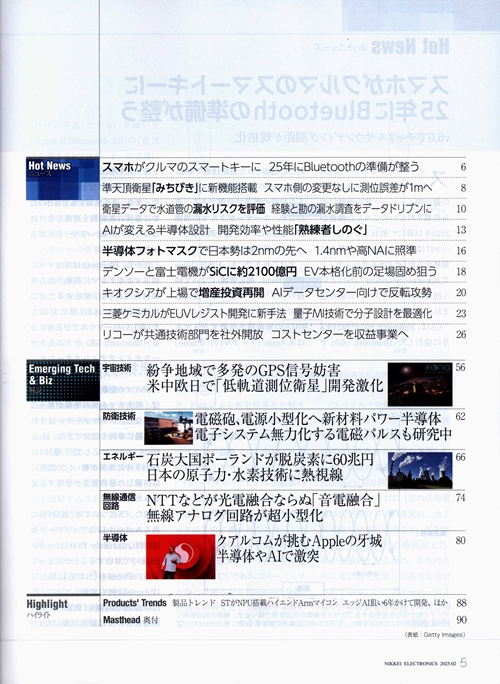The image size is (500, 684).
Task: Open the NTT 音電融合 wireless article headline
Action: coord(263,508)
